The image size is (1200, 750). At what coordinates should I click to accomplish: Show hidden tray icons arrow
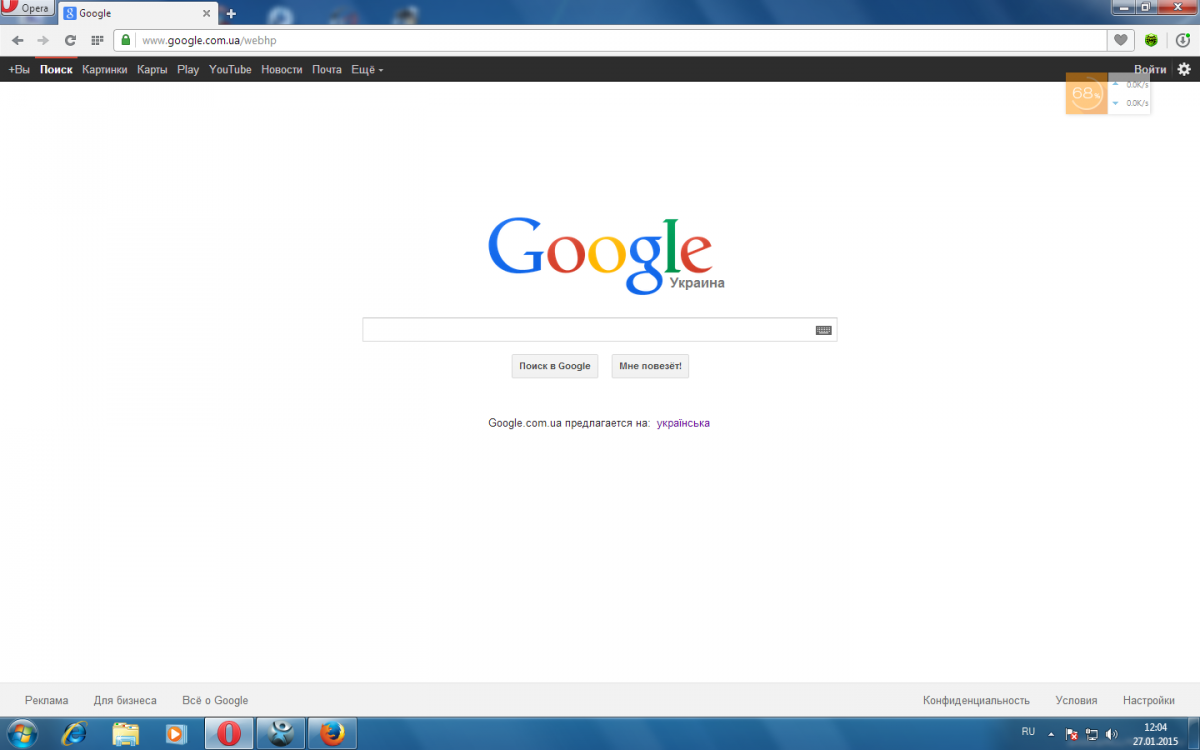[x=1053, y=734]
